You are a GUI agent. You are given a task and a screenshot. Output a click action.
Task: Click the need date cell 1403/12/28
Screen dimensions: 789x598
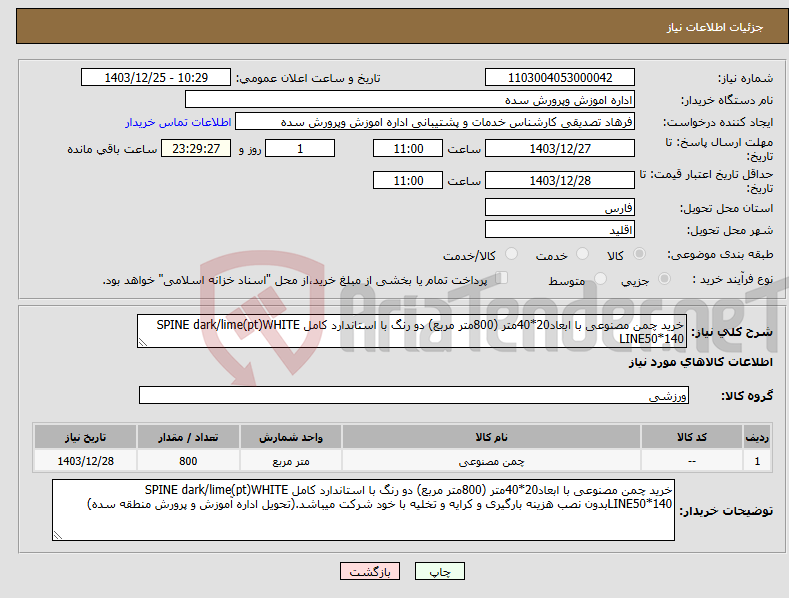tap(86, 461)
